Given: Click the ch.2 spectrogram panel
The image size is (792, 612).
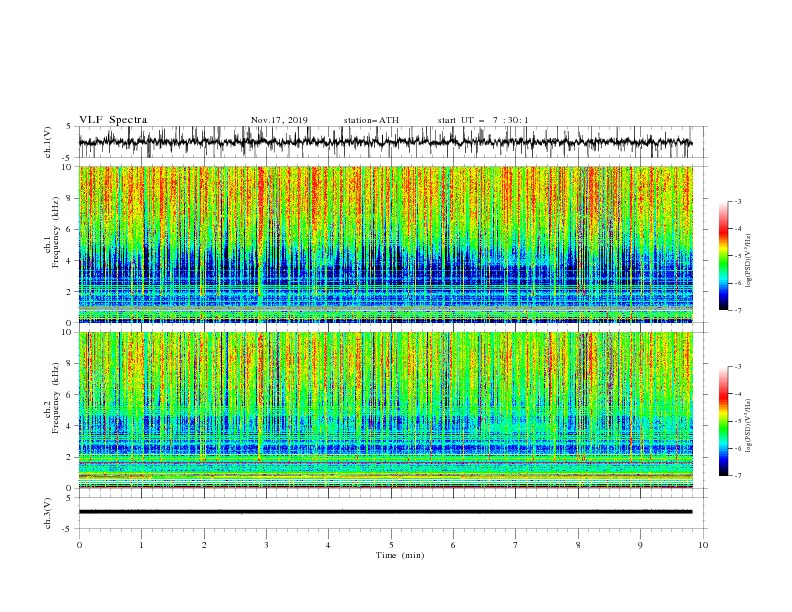Looking at the screenshot, I should click(x=385, y=410).
